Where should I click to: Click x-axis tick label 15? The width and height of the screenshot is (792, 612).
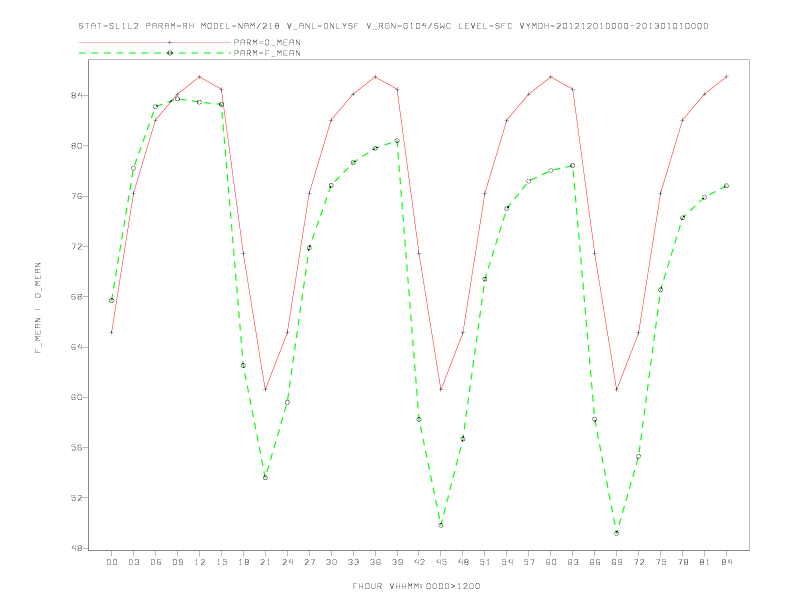click(221, 562)
